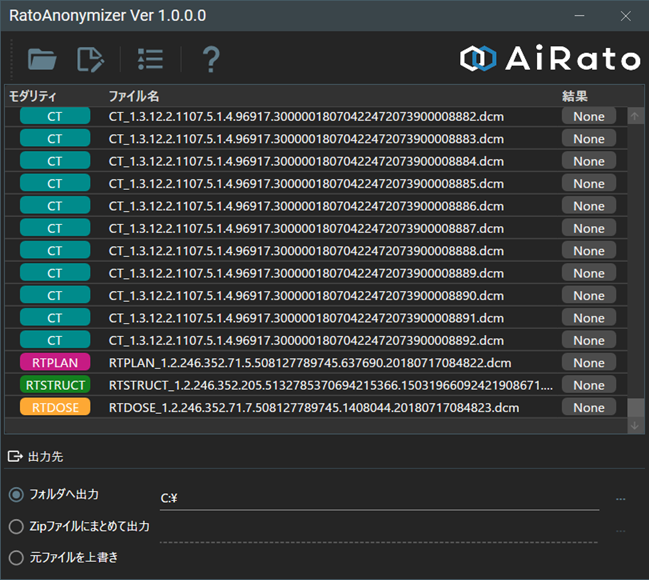This screenshot has height=580, width=649.
Task: Open the list settings icon
Action: 150,60
